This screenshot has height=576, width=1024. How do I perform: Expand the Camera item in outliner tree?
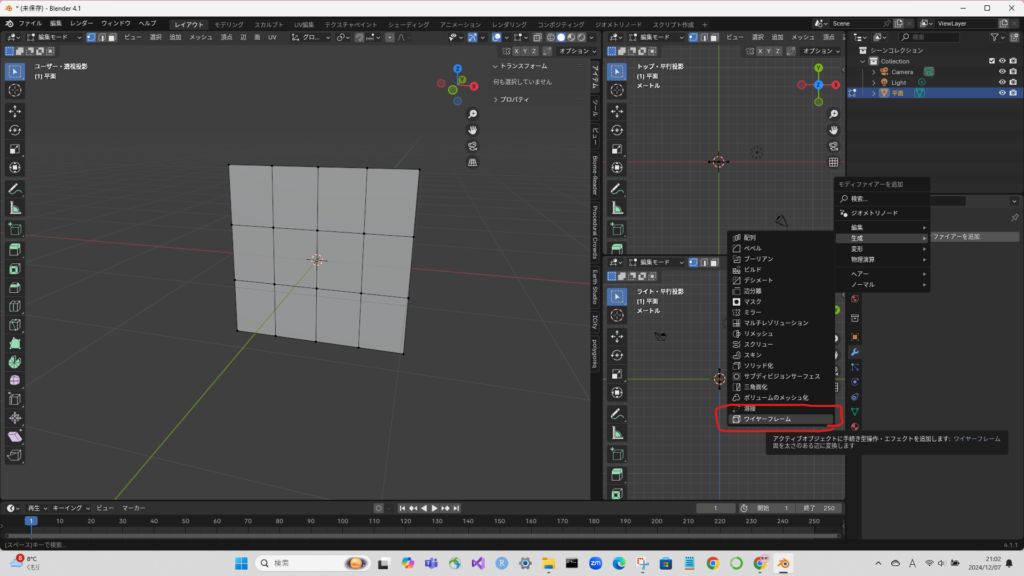point(873,72)
